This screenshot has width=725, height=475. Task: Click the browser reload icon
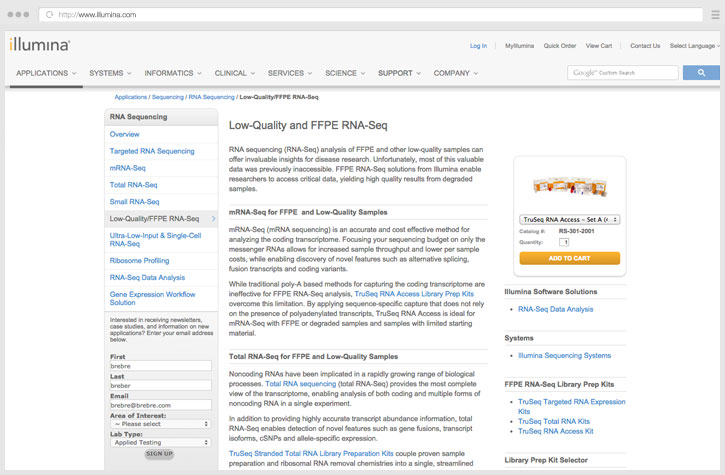click(x=49, y=15)
